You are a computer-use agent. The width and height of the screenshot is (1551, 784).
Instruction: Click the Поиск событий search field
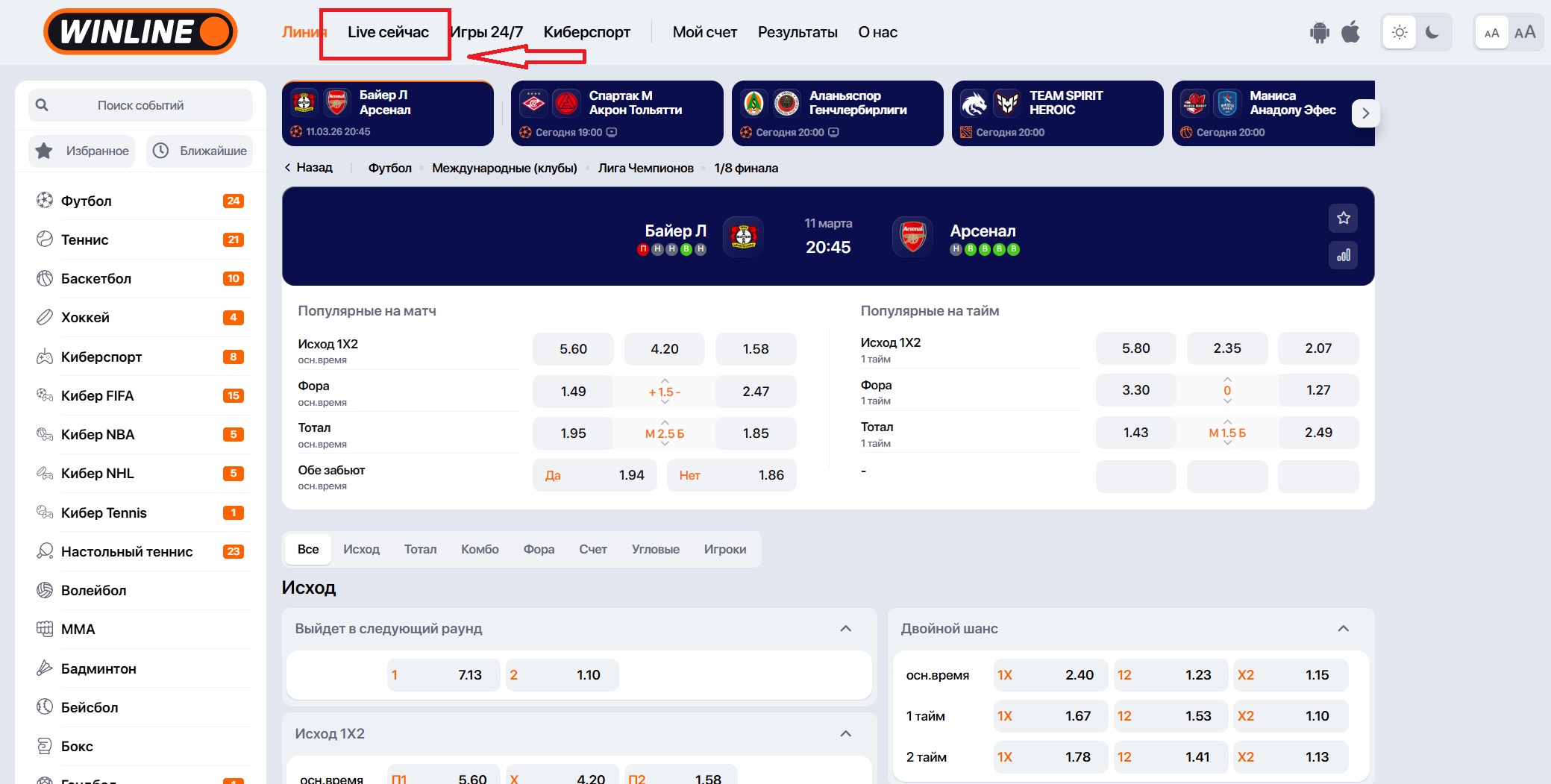point(140,105)
